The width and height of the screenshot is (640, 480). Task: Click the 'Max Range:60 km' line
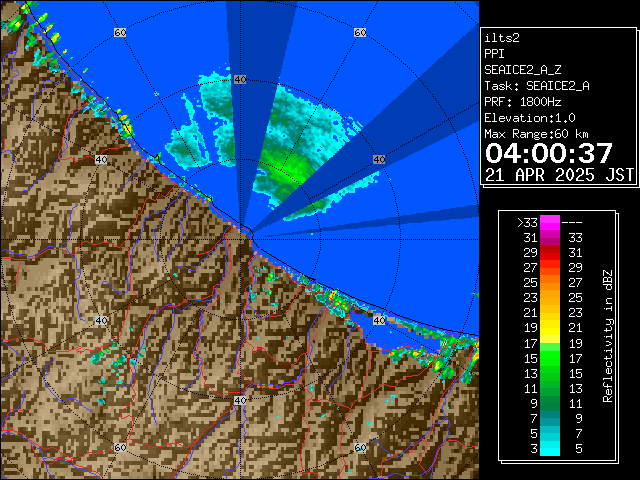(x=537, y=134)
